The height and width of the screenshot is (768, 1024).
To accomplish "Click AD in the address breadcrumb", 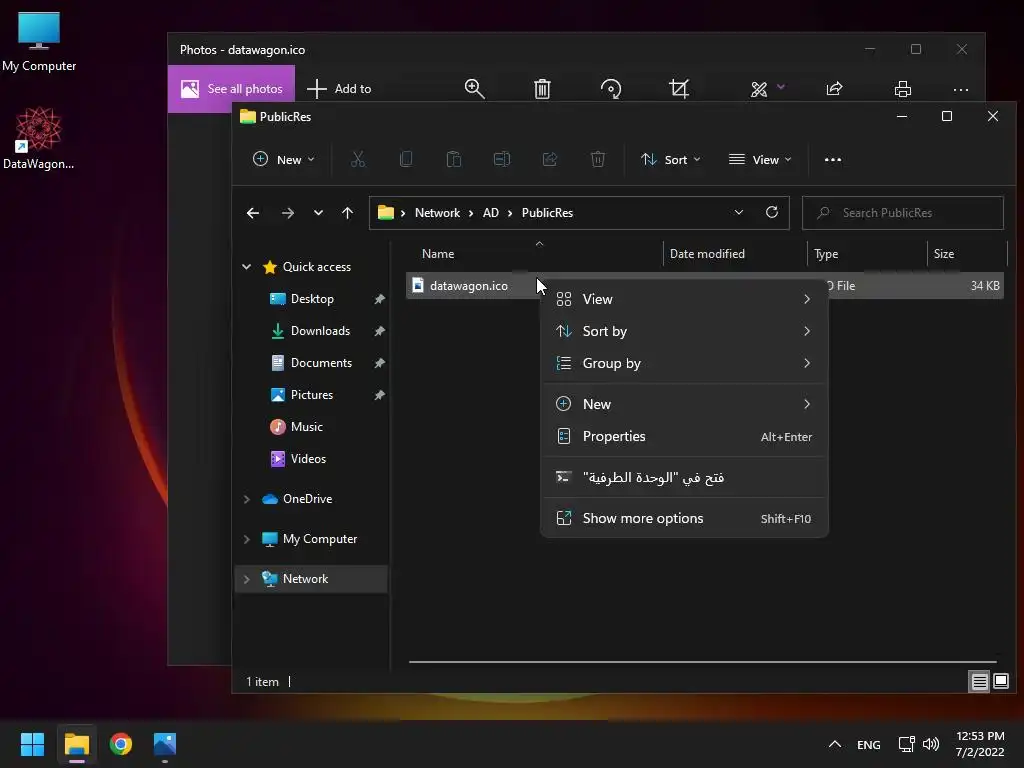I will (490, 213).
